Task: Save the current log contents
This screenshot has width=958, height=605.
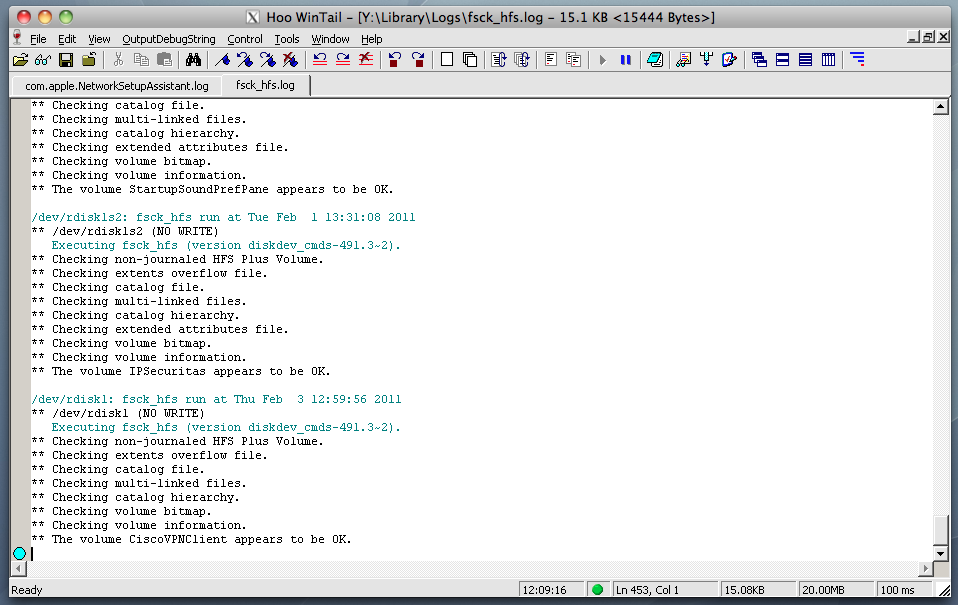Action: click(64, 59)
